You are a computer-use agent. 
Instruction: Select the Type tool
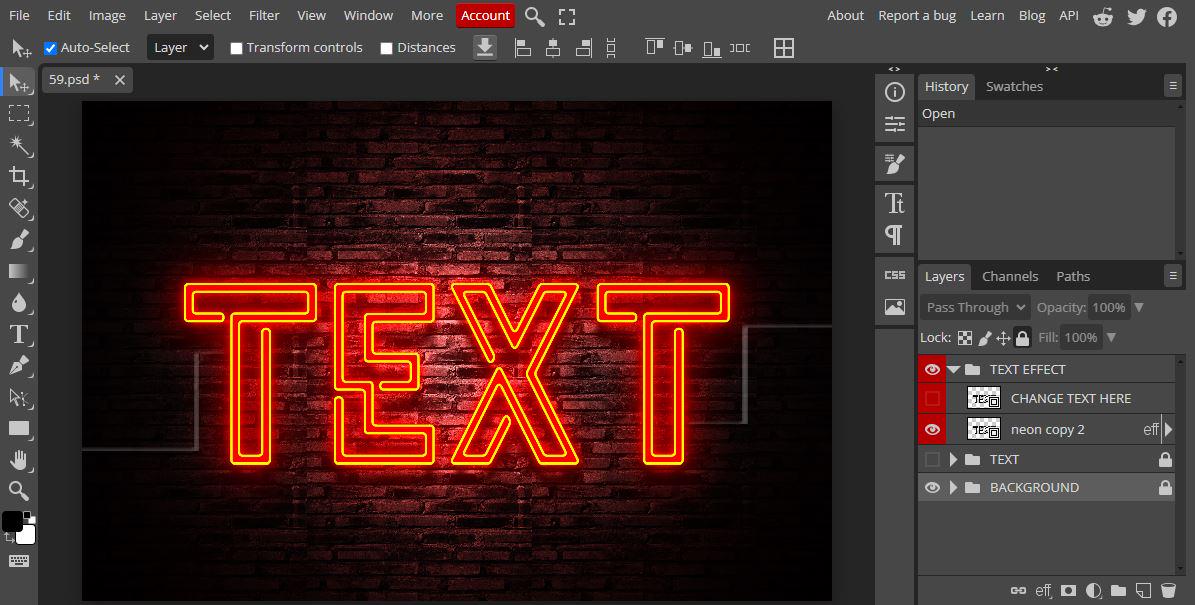click(20, 335)
